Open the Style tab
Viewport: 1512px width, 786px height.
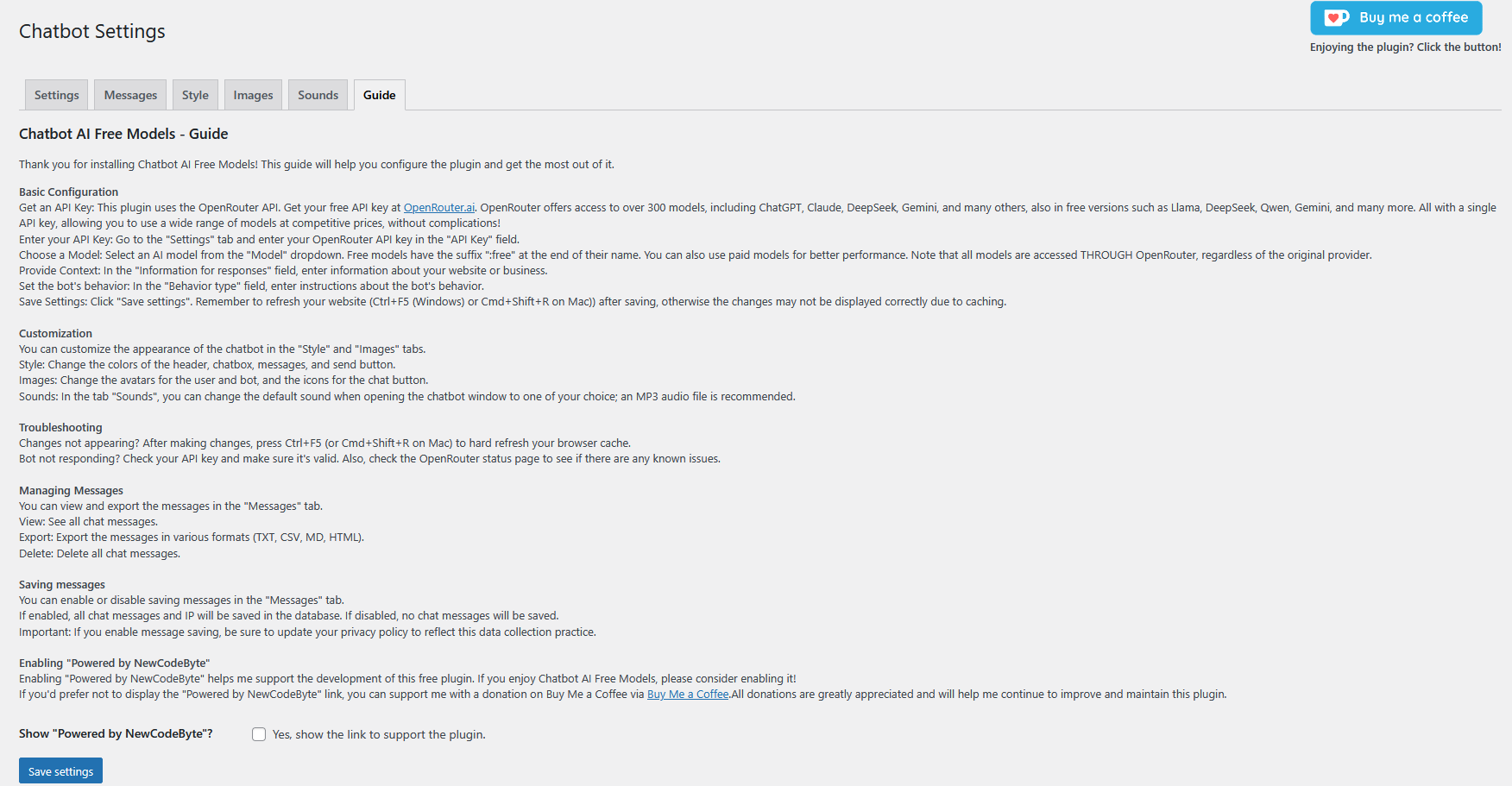(x=195, y=95)
